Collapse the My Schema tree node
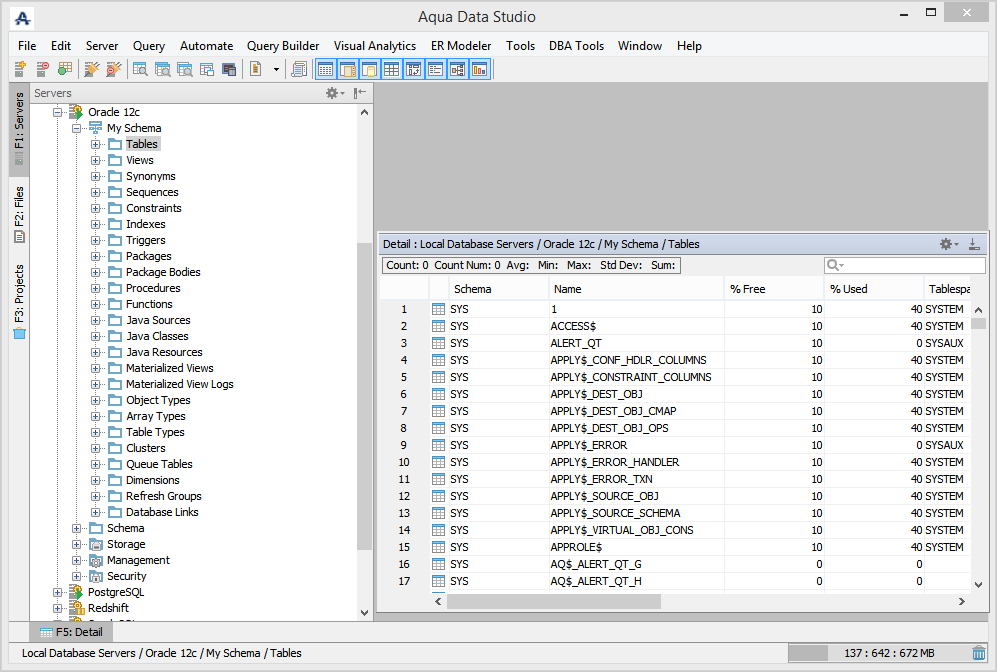 click(77, 128)
